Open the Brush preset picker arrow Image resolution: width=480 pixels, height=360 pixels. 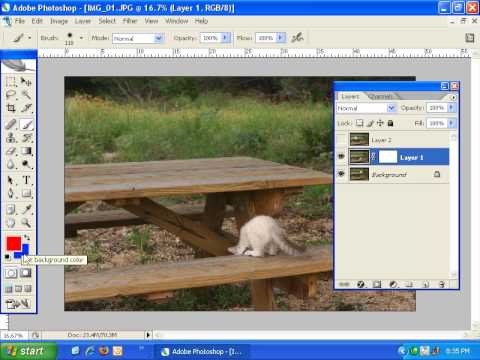pos(81,38)
